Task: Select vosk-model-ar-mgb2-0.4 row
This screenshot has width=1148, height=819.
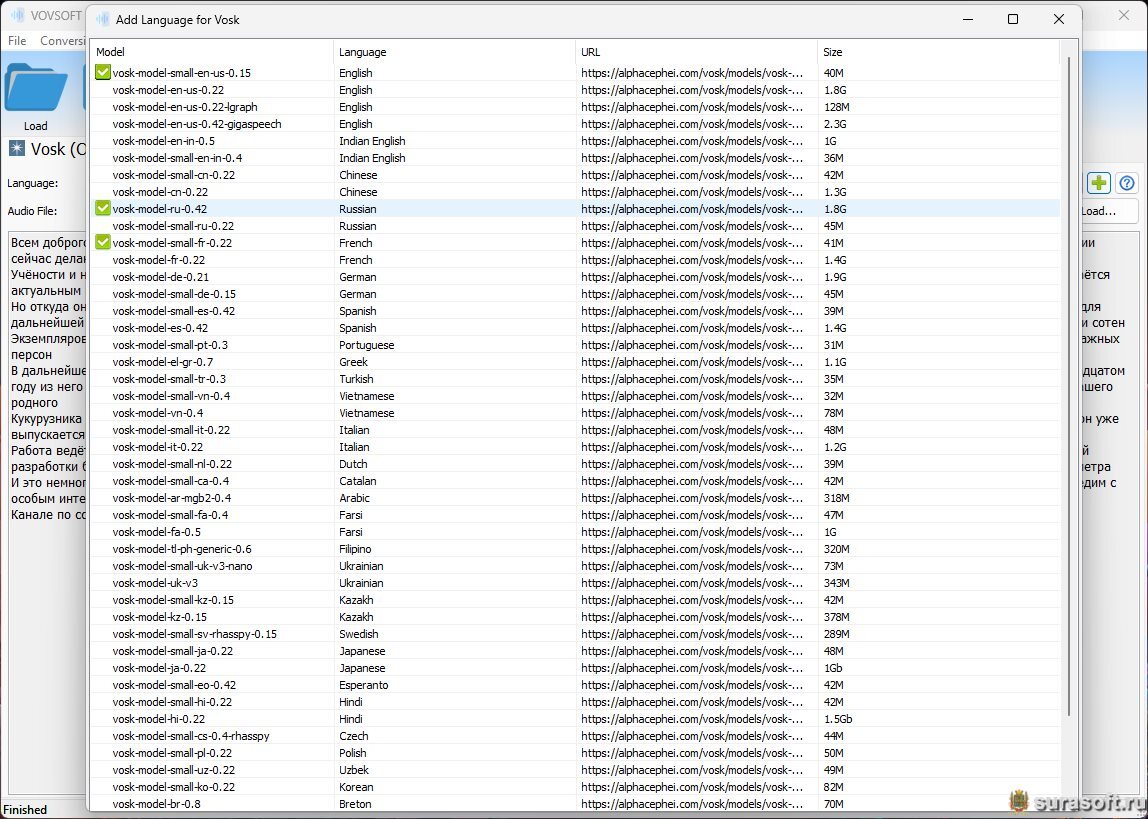Action: pyautogui.click(x=575, y=498)
